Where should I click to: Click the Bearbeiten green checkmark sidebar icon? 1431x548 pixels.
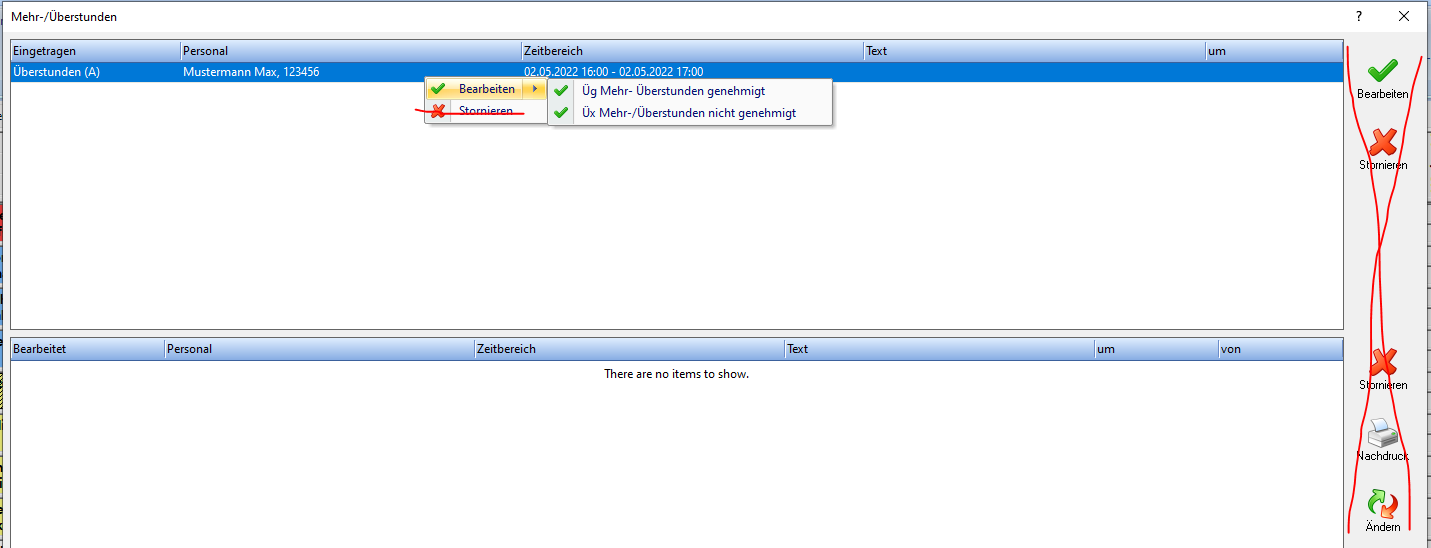[x=1382, y=72]
